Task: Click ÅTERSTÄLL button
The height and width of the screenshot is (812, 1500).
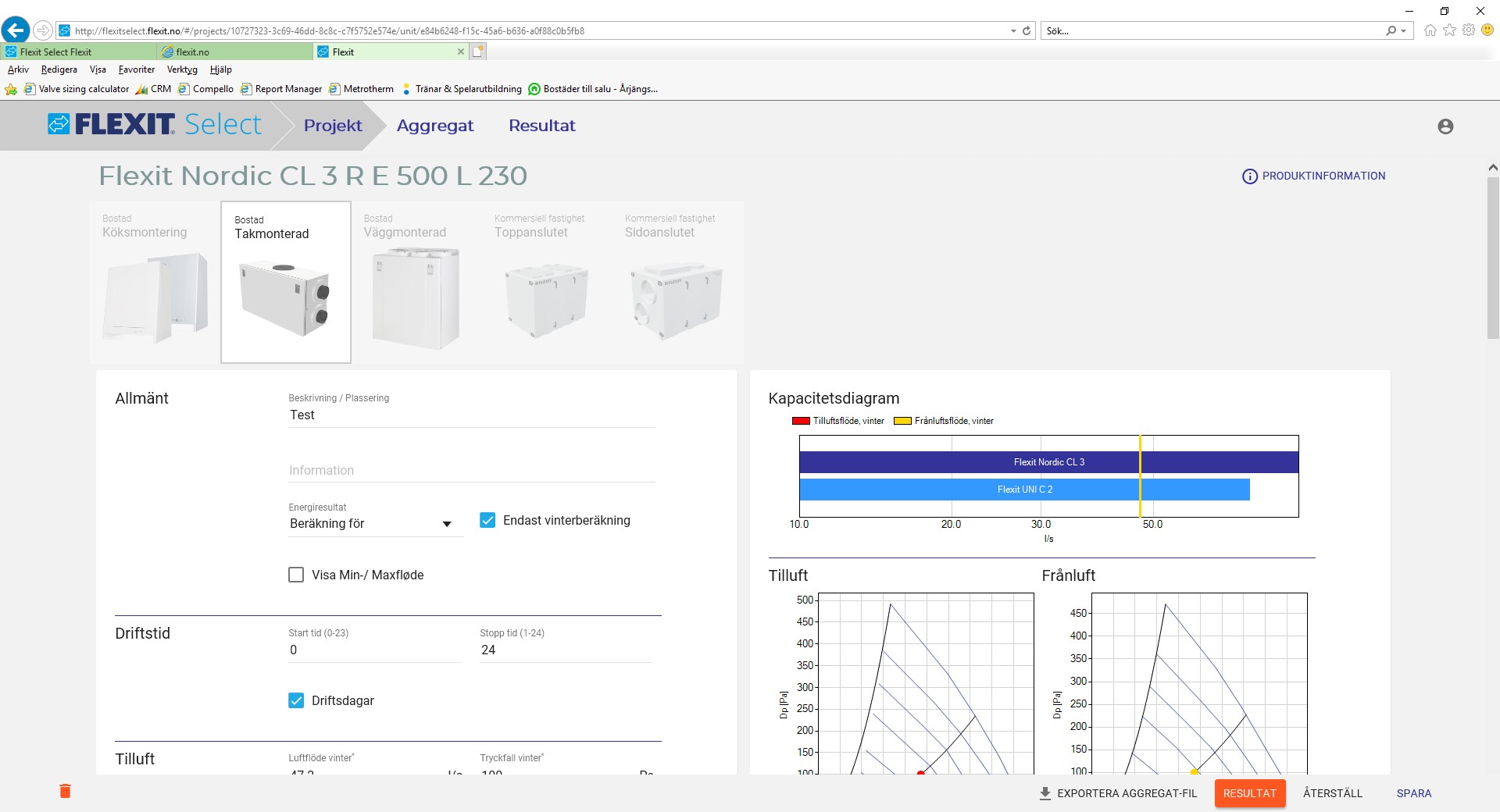Action: point(1333,793)
